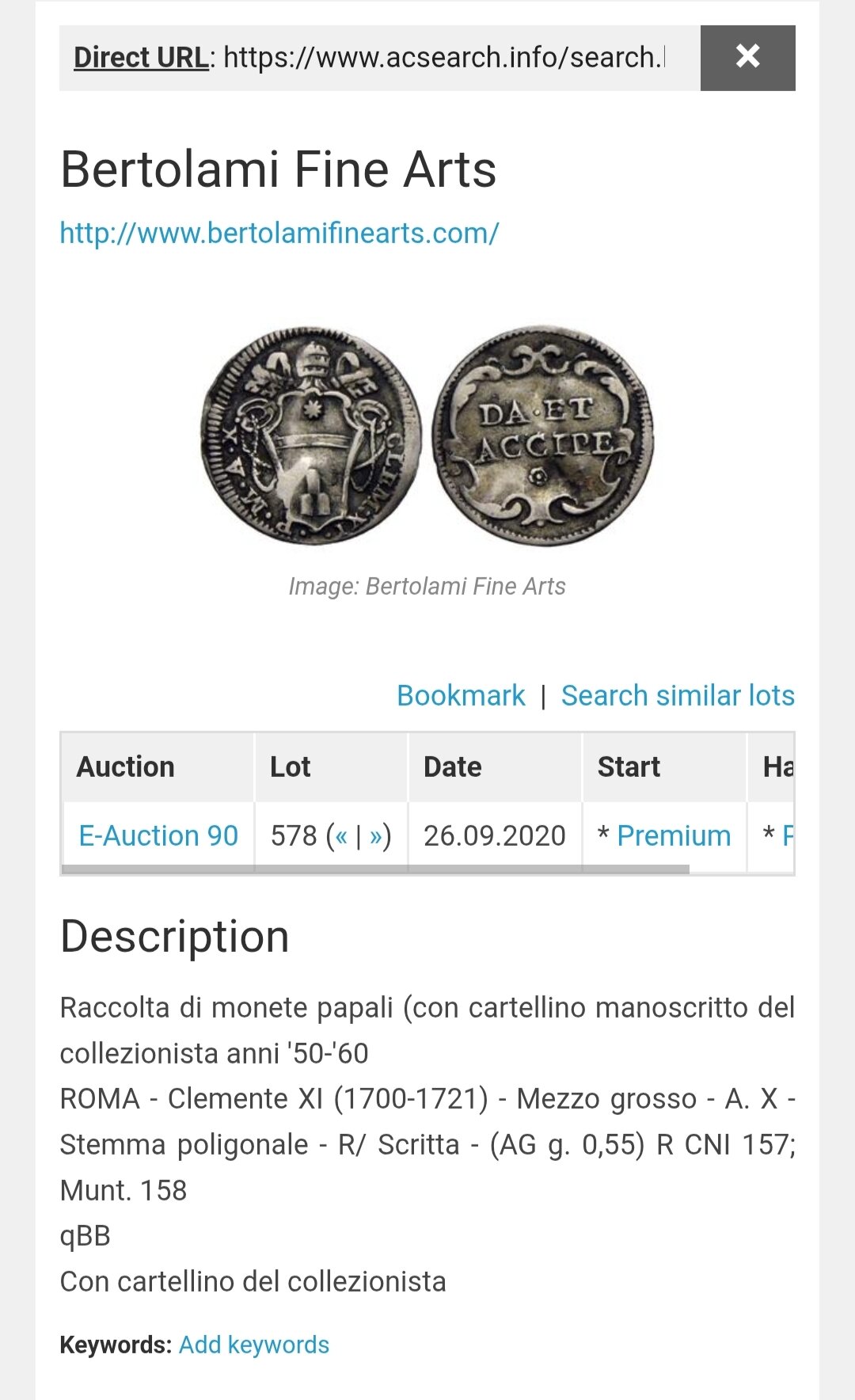Enlarge the DA ET ACCIPE reverse image
Viewport: 855px width, 1400px height.
pyautogui.click(x=544, y=436)
